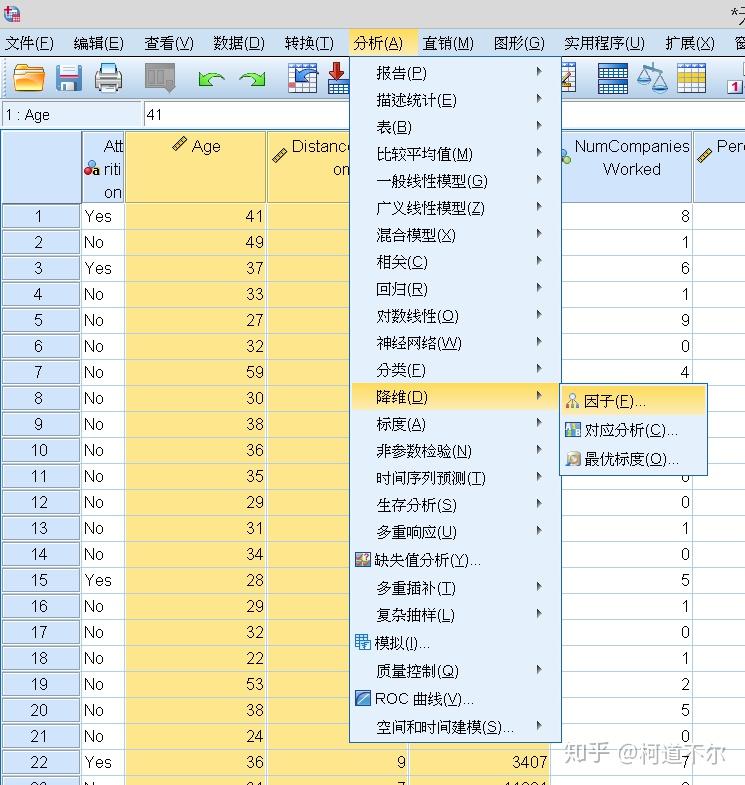The image size is (745, 785).
Task: Expand the 生存分析(S) submenu
Action: point(455,505)
